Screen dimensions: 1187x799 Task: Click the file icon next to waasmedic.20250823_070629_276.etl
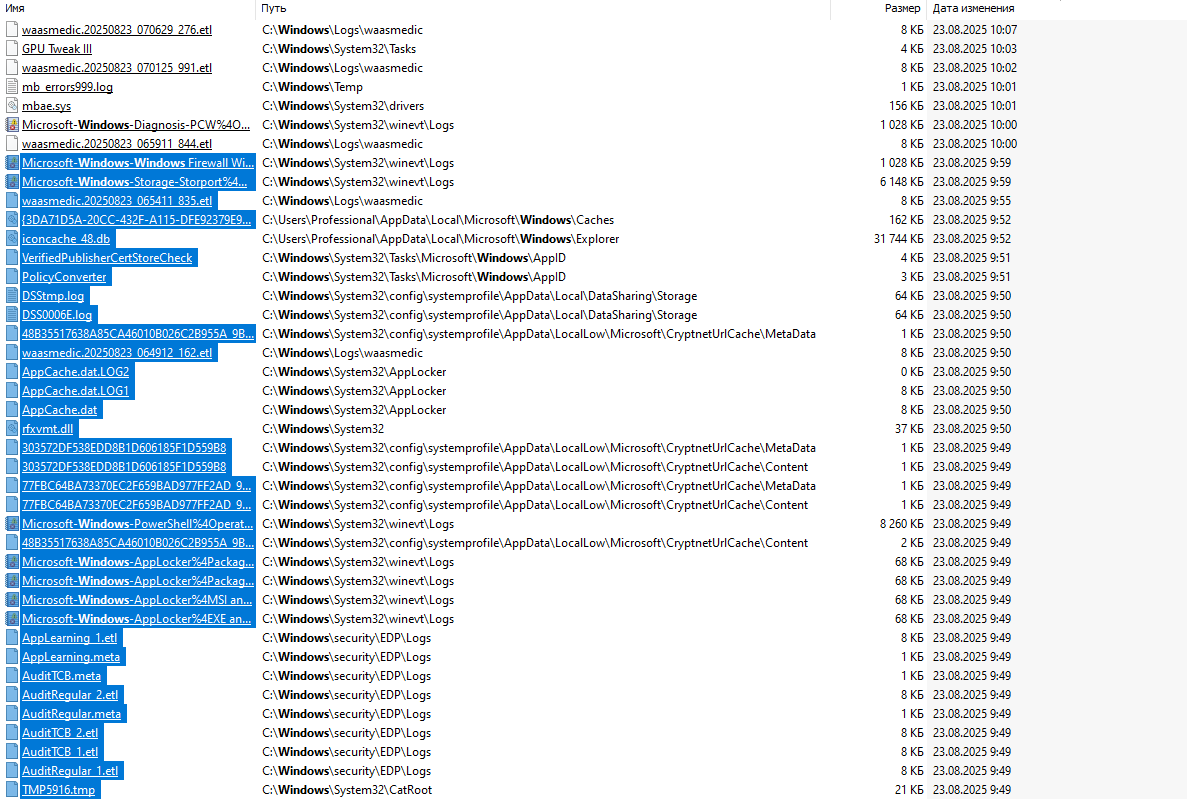pos(11,30)
